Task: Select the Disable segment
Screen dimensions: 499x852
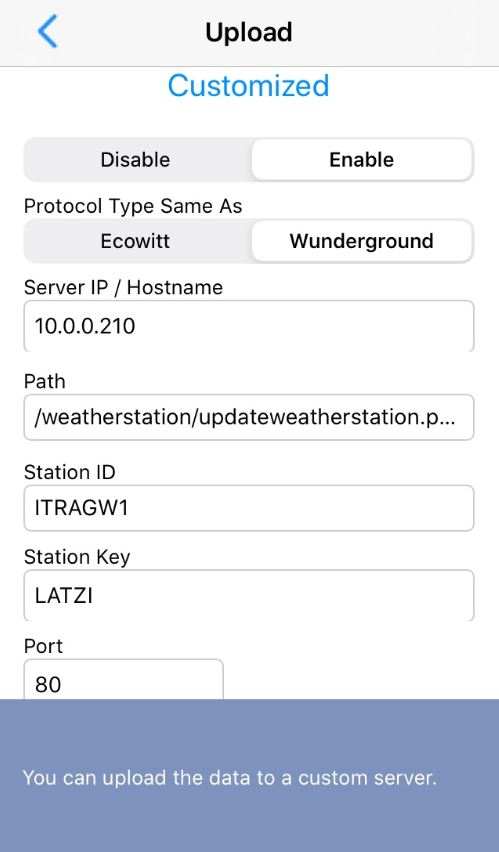Action: (x=135, y=160)
